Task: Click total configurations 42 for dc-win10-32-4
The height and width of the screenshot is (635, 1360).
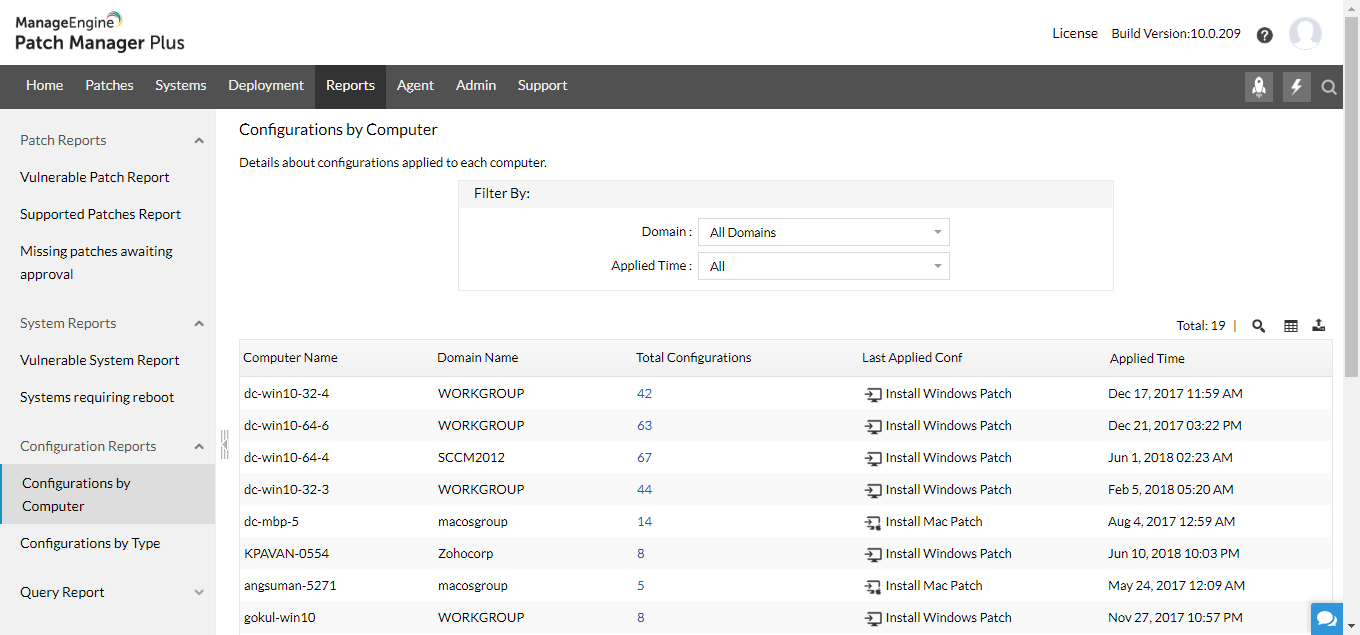Action: (x=644, y=393)
